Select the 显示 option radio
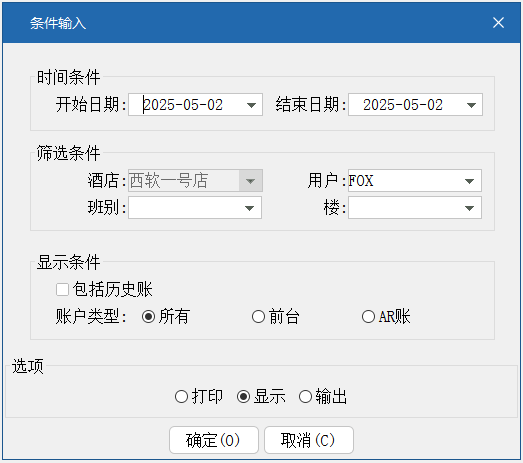 click(243, 397)
